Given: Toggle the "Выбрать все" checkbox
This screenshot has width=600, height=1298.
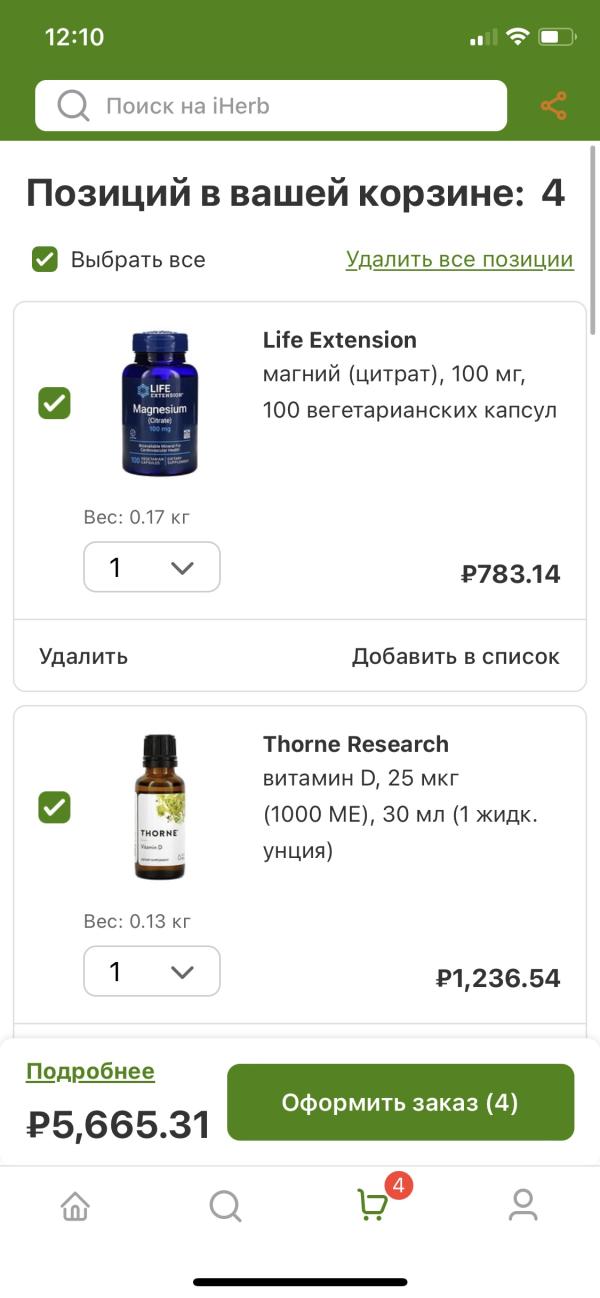Looking at the screenshot, I should click(x=44, y=260).
